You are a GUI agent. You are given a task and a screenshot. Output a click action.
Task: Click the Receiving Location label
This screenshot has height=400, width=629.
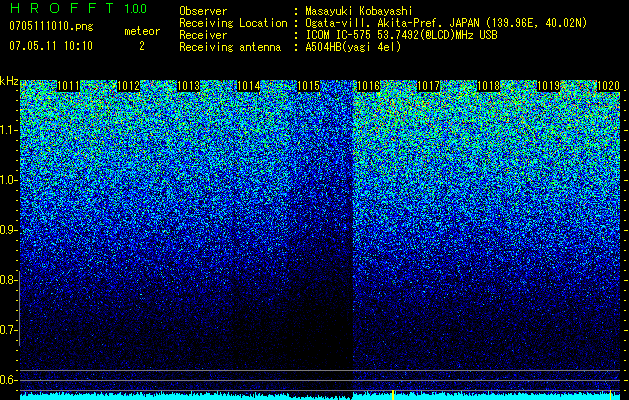coord(233,23)
